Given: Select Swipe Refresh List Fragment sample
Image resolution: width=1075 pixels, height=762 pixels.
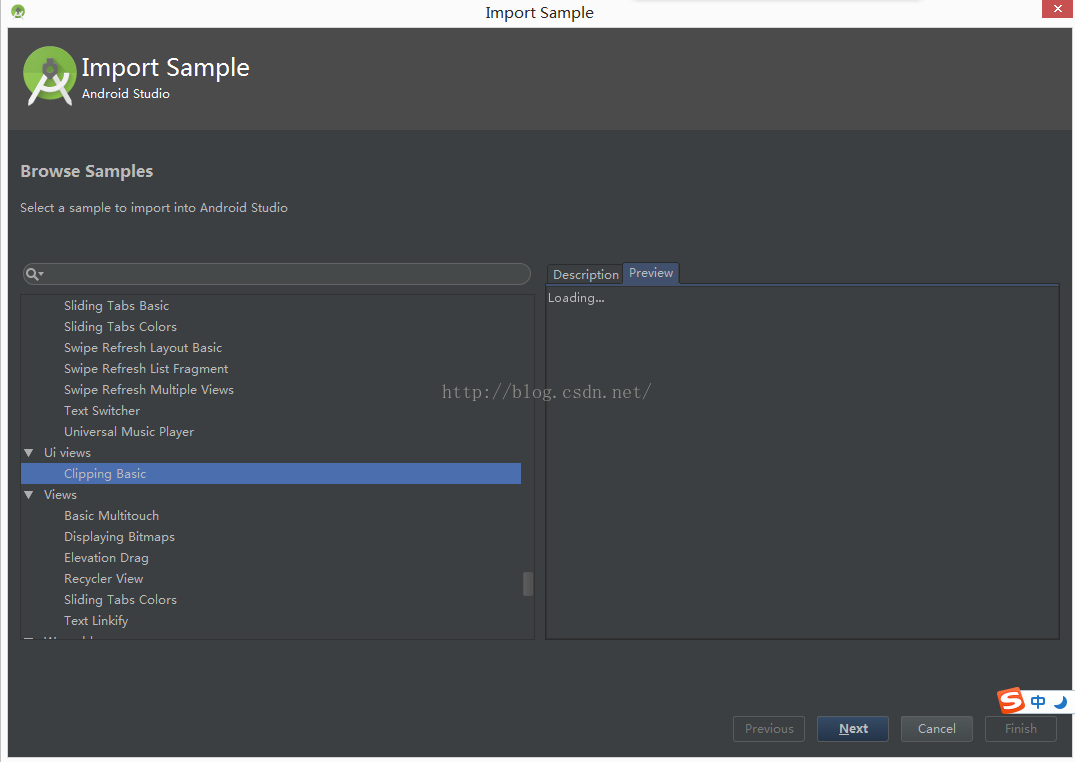Looking at the screenshot, I should [146, 369].
